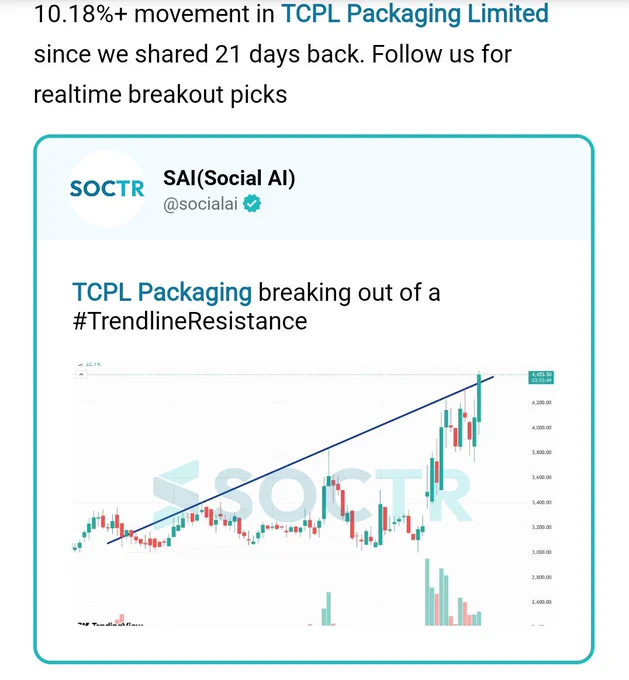Click the quoted post header area
Viewport: 629px width, 680px height.
pos(314,189)
